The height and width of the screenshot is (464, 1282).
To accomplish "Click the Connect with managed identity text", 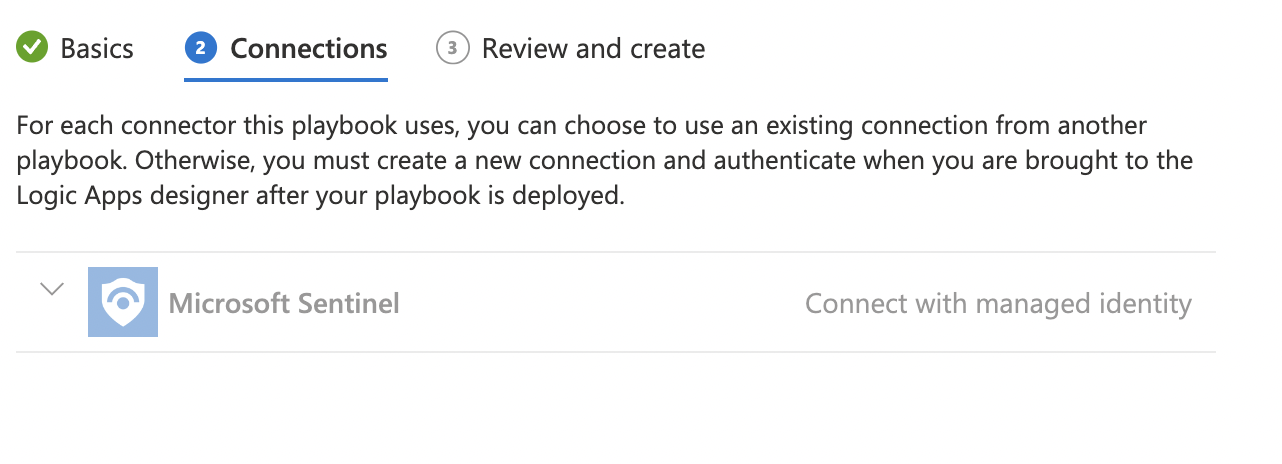I will [x=998, y=303].
